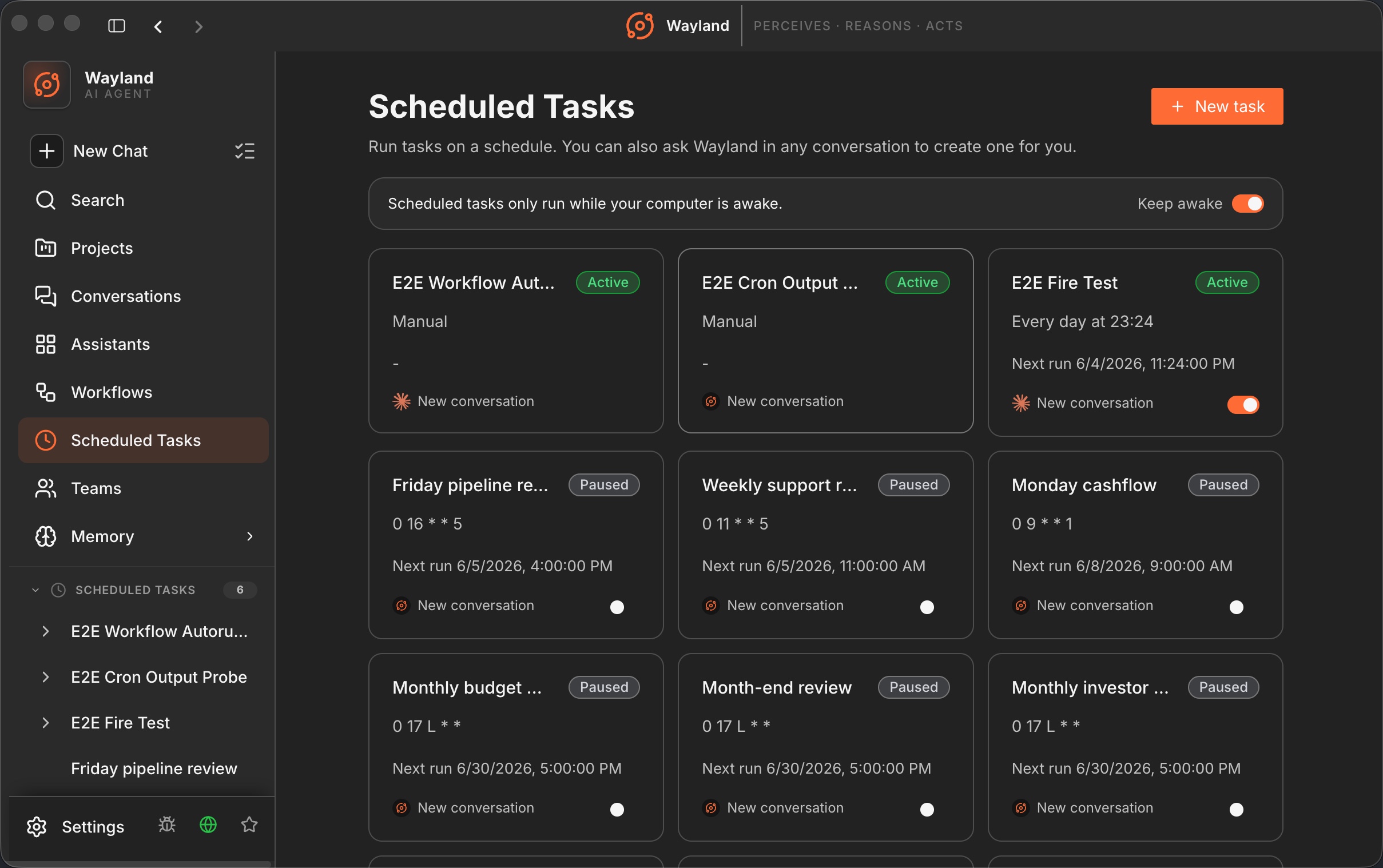This screenshot has height=868, width=1383.
Task: Start a New Chat
Action: point(110,151)
